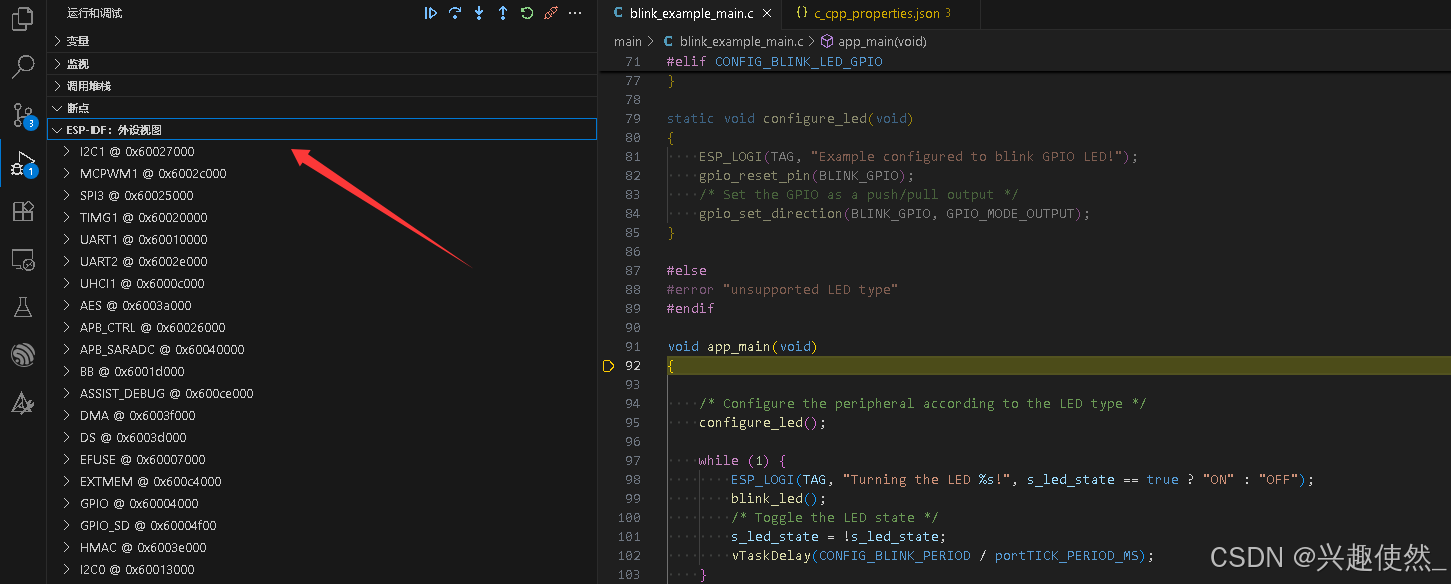Screen dimensions: 1451x584
Task: Click the Disconnect debug plug icon
Action: [551, 13]
